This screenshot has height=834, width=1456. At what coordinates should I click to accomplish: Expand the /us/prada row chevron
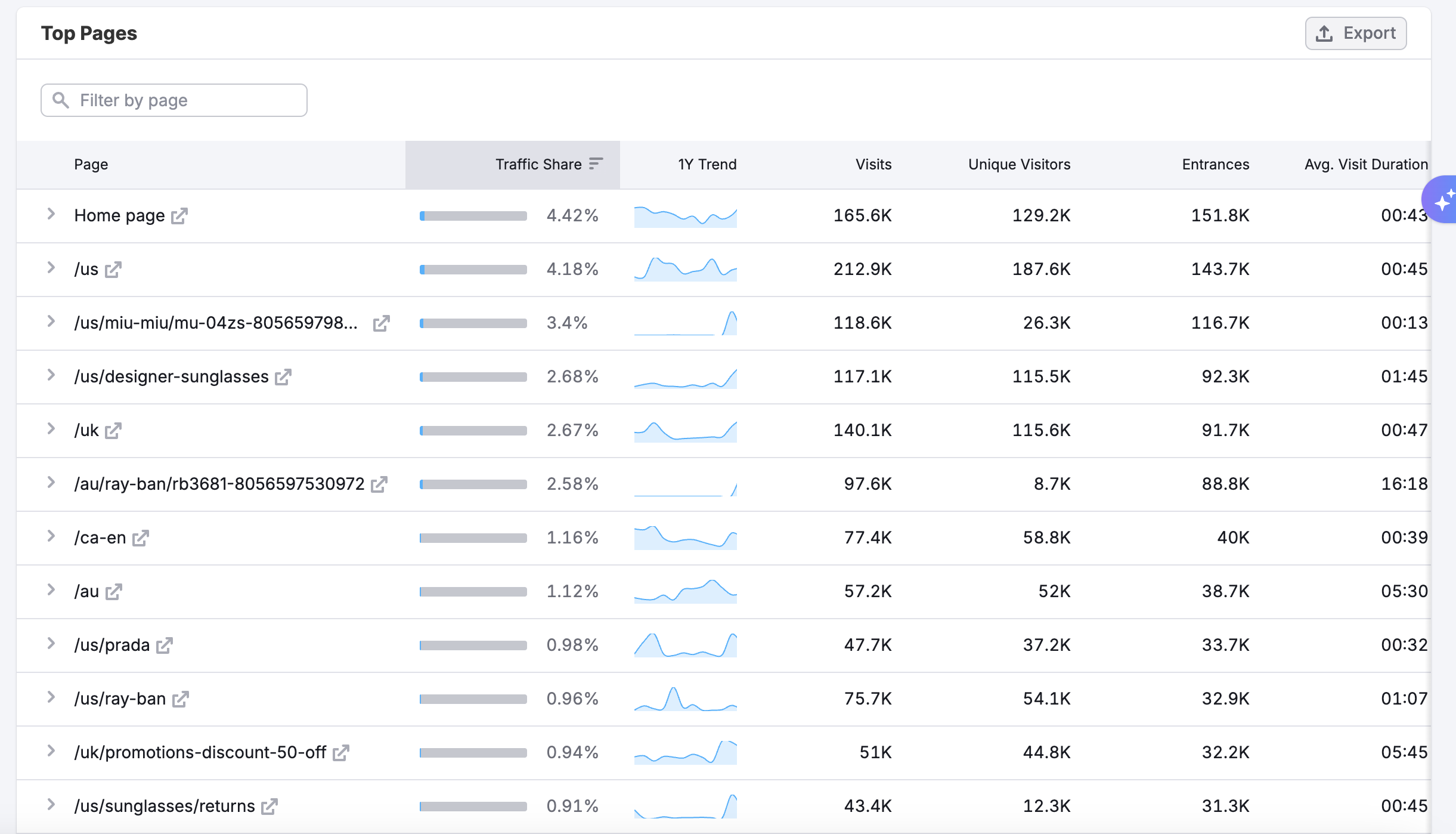point(51,644)
